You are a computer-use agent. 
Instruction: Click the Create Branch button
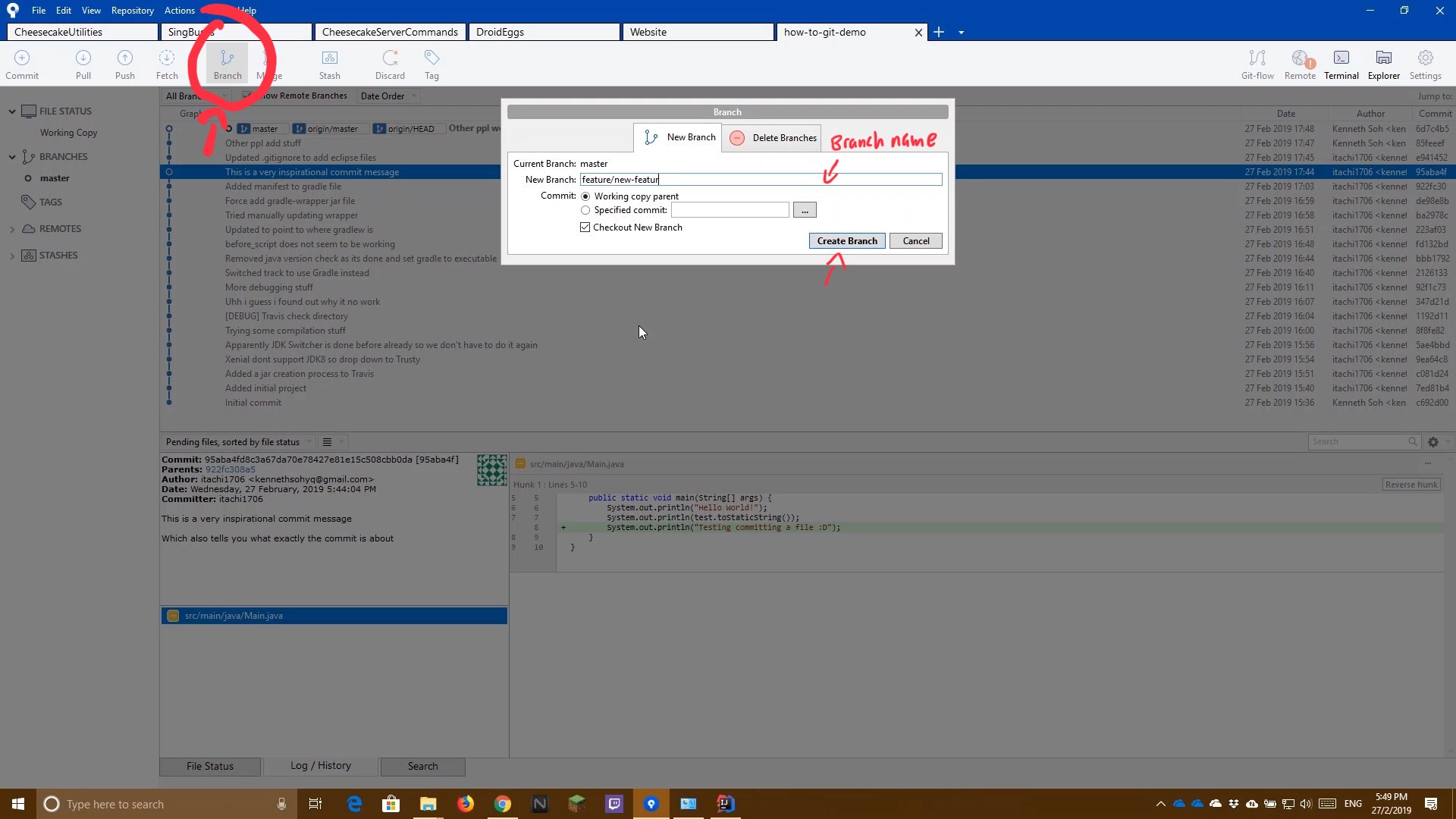[x=846, y=241]
